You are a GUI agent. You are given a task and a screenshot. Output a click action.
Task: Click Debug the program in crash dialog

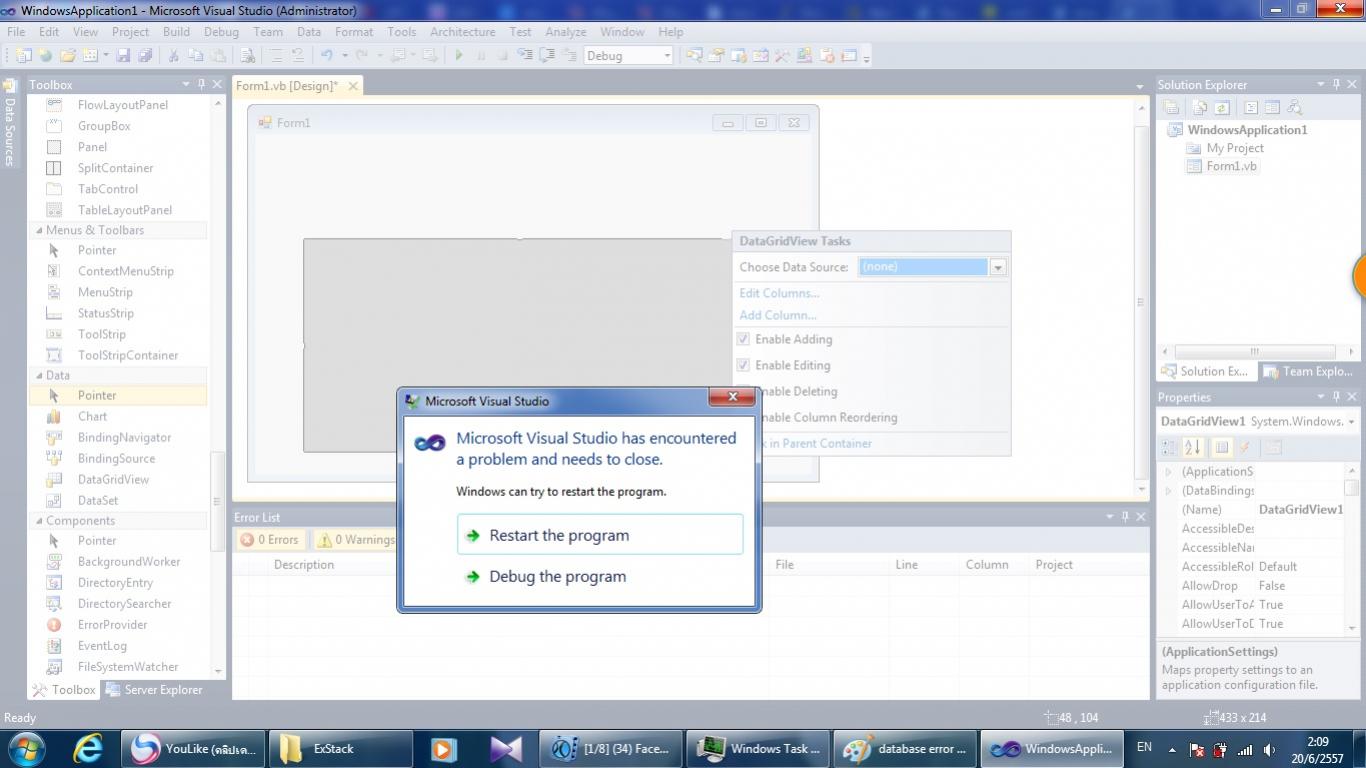(600, 576)
